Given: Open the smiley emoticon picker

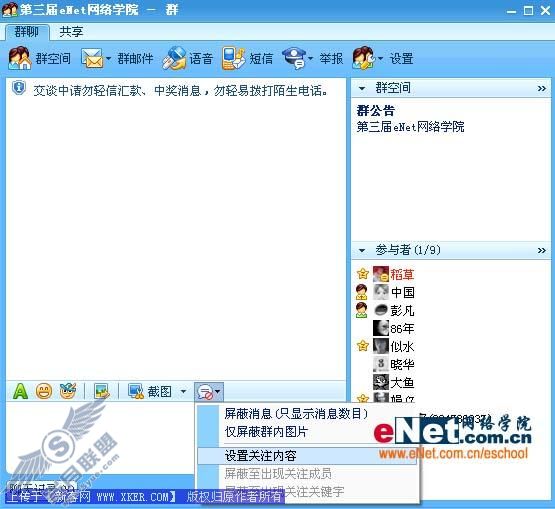Looking at the screenshot, I should 44,391.
